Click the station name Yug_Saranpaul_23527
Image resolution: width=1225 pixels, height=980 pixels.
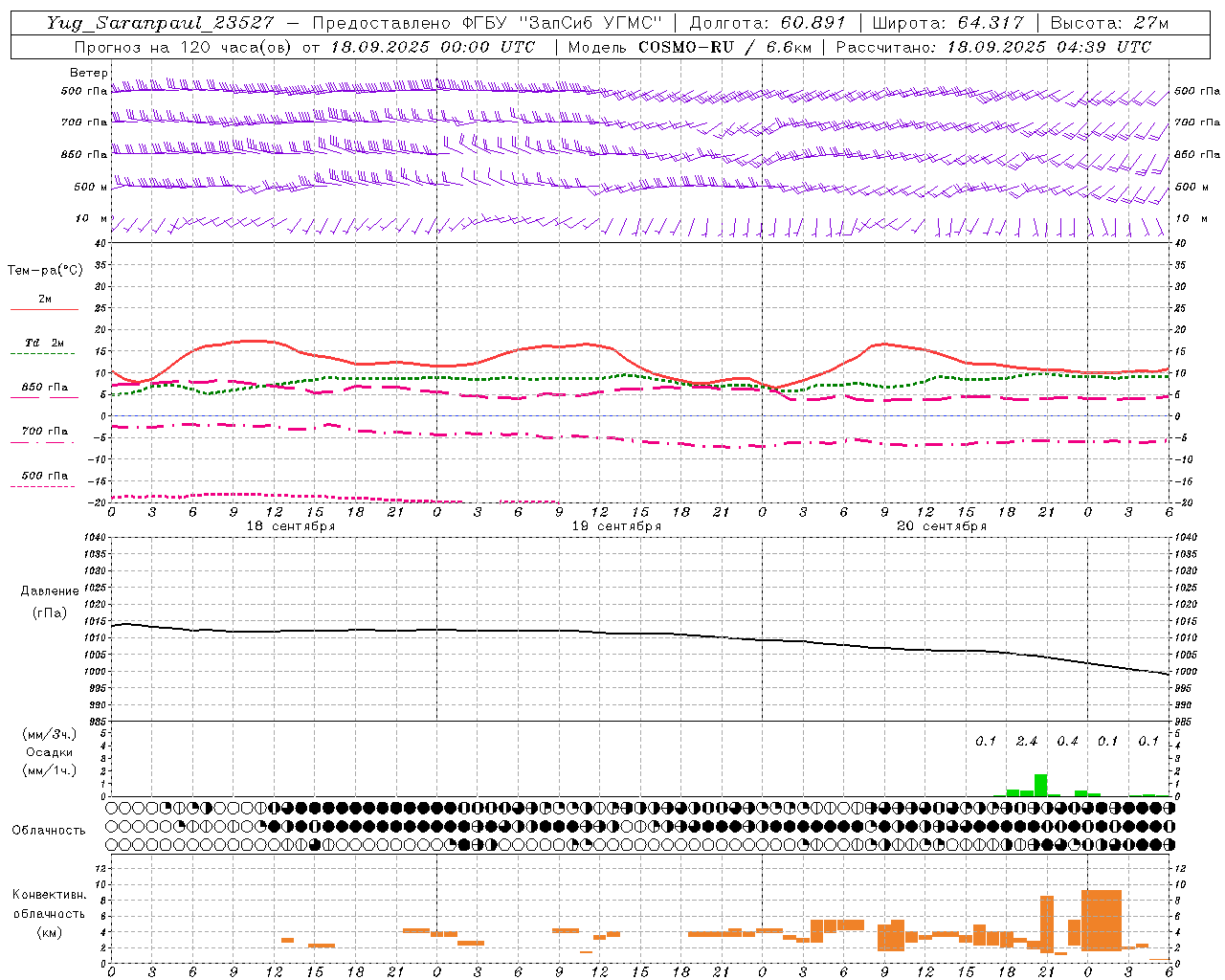(159, 23)
